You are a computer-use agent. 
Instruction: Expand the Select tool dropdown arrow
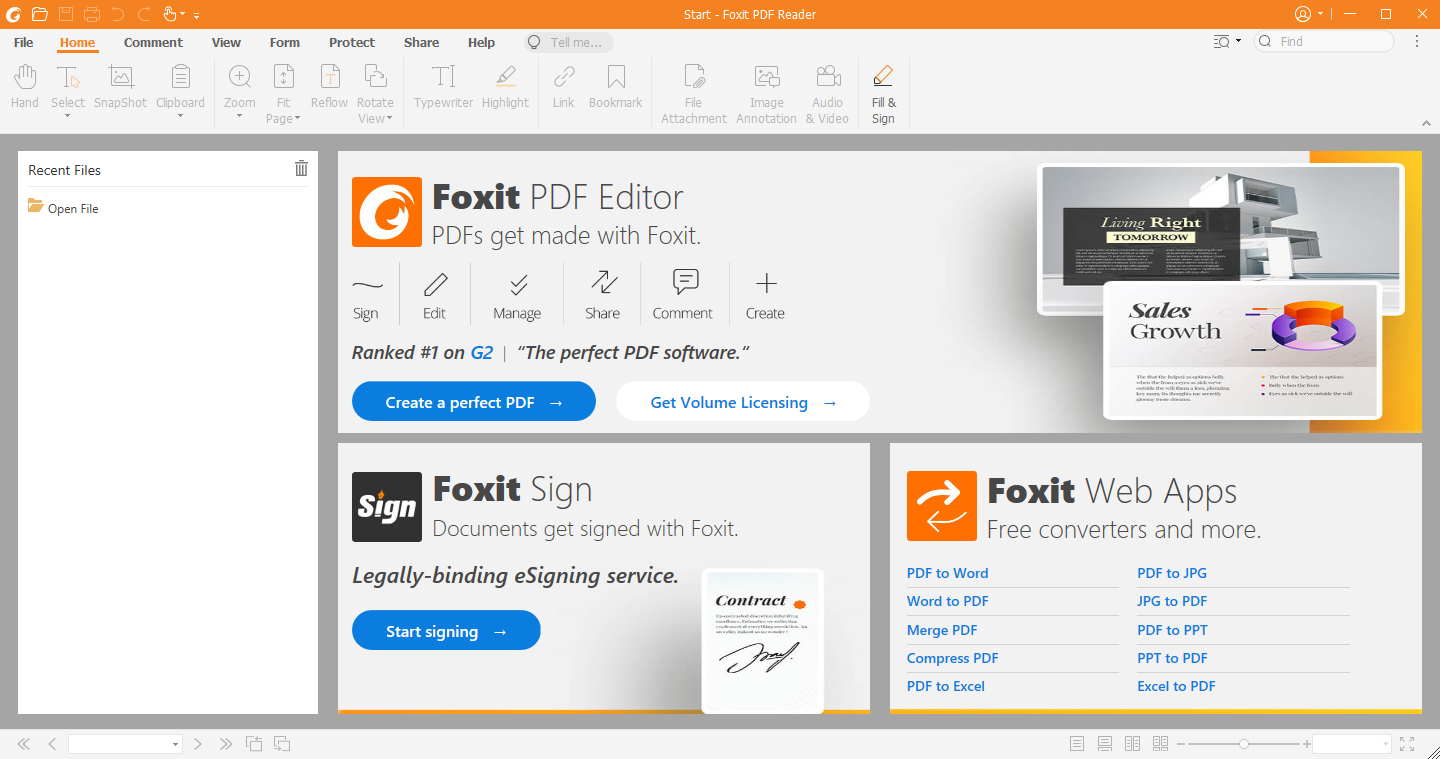tap(68, 116)
